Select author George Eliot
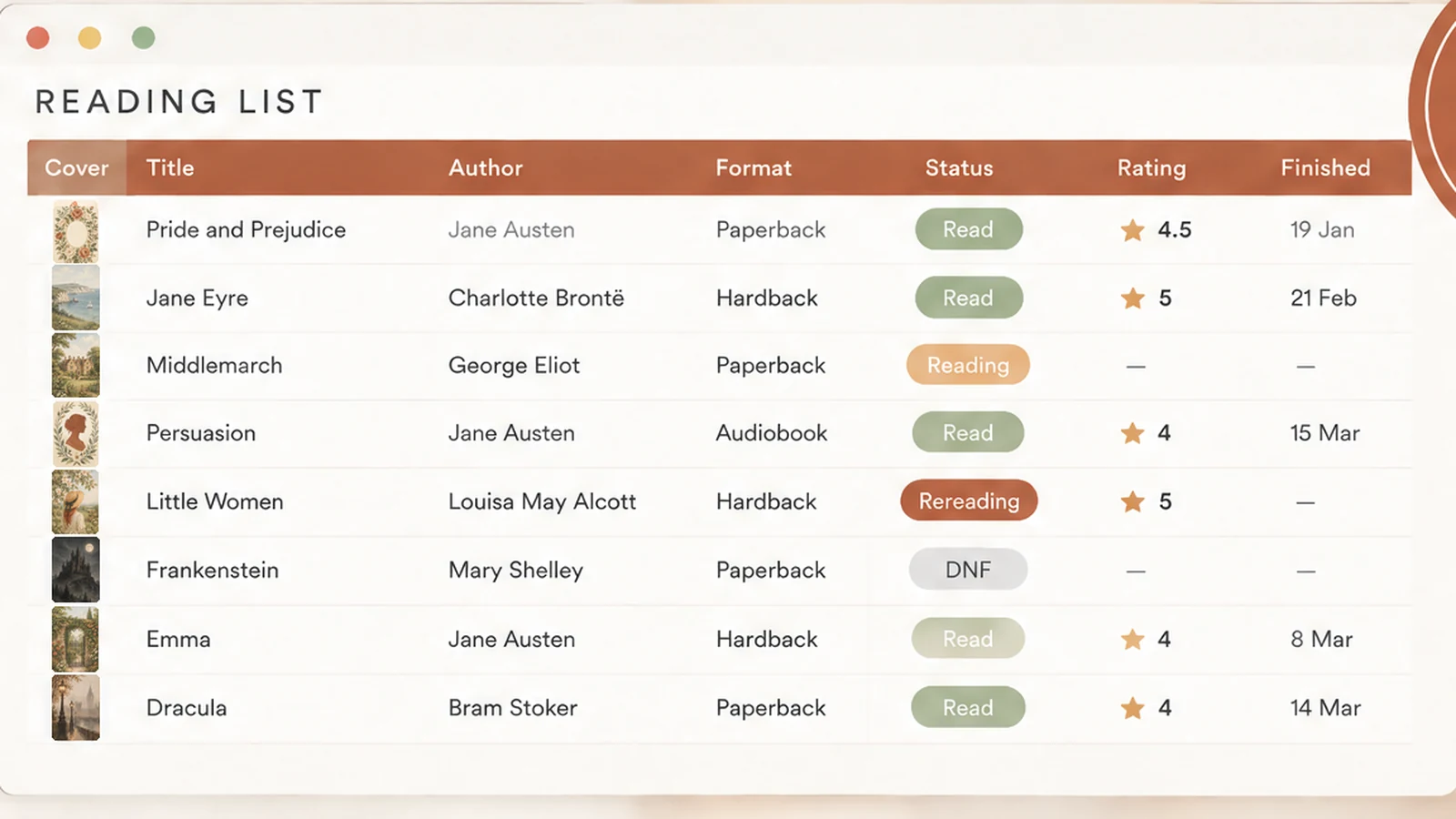 pos(514,366)
